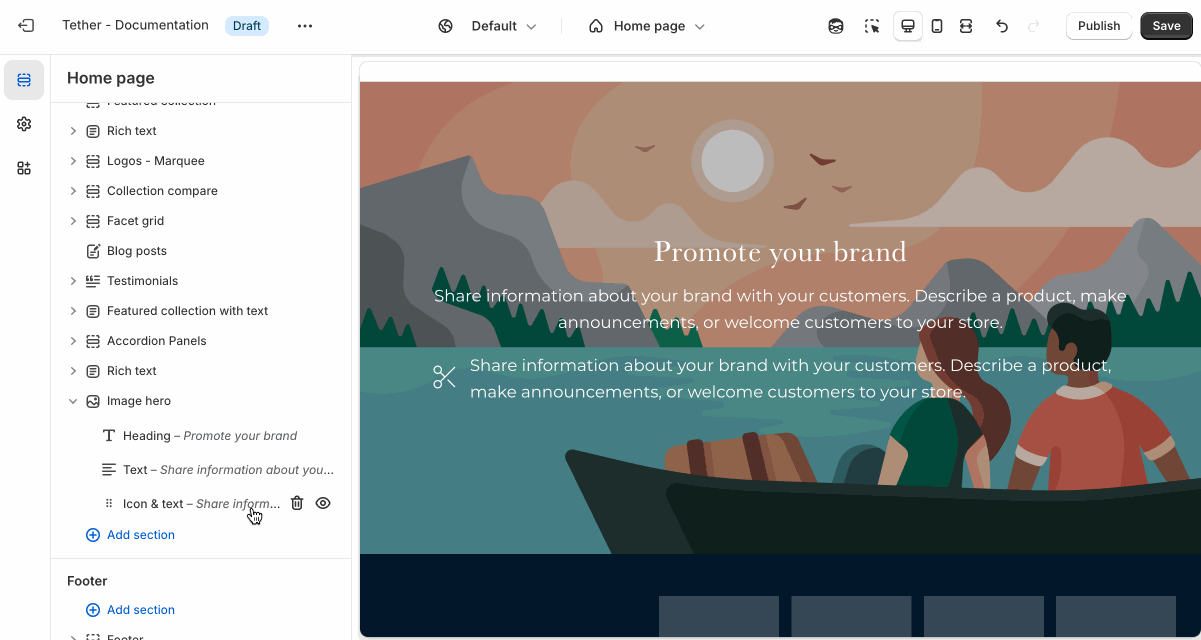Expand the Collection compare section

[x=73, y=191]
